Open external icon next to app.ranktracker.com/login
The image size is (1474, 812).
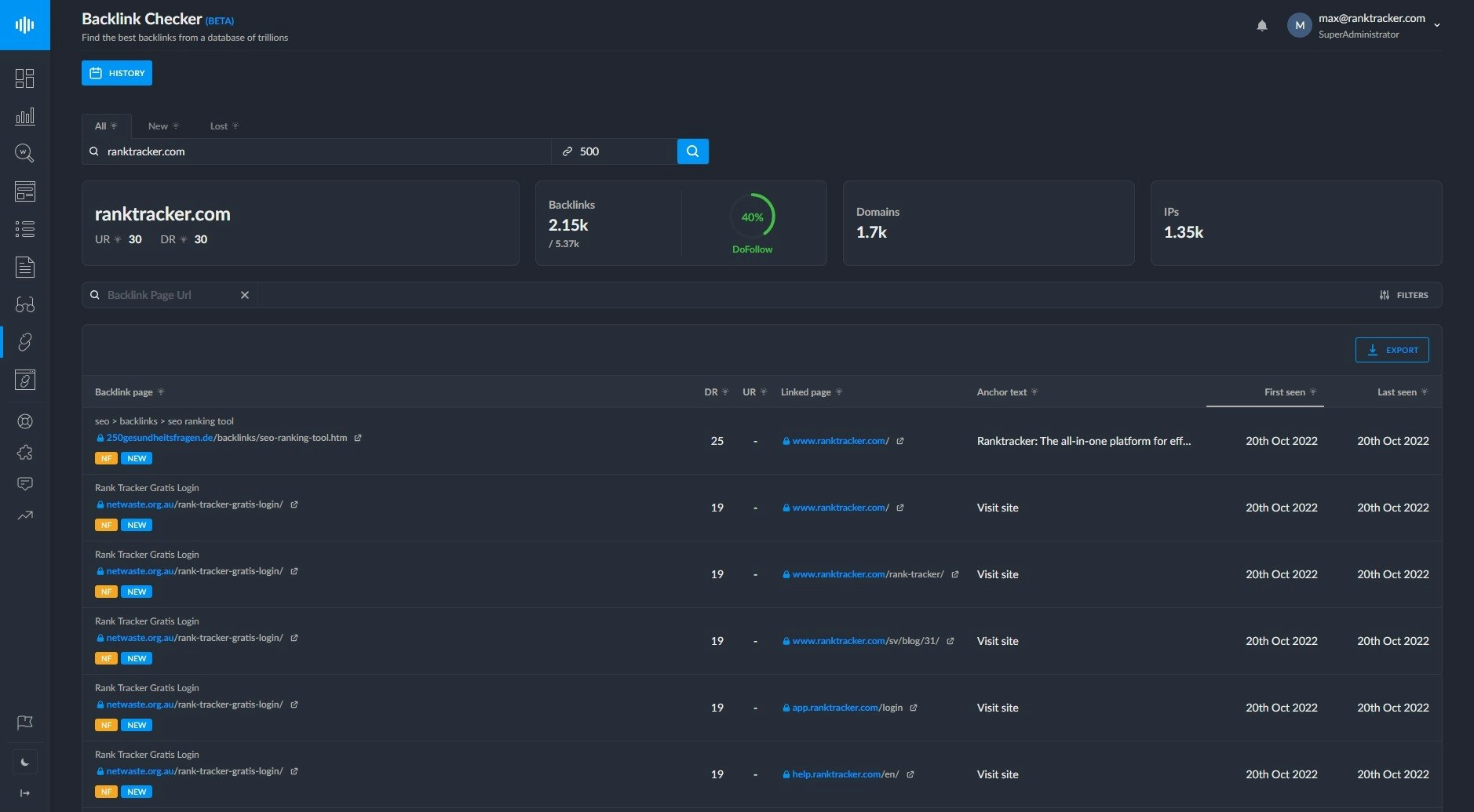tap(914, 708)
